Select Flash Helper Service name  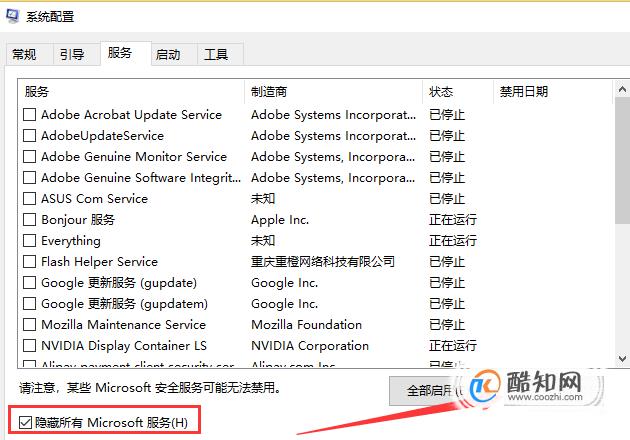coord(99,261)
